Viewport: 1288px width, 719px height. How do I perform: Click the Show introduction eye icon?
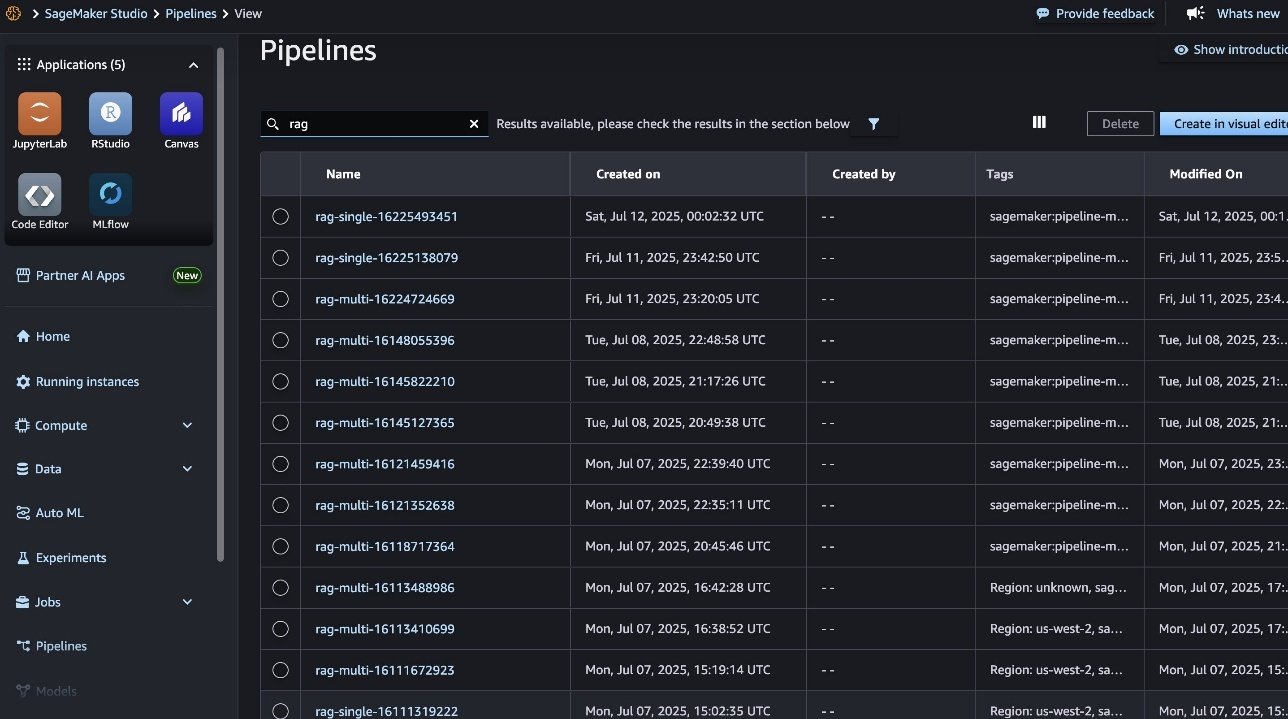click(x=1181, y=50)
